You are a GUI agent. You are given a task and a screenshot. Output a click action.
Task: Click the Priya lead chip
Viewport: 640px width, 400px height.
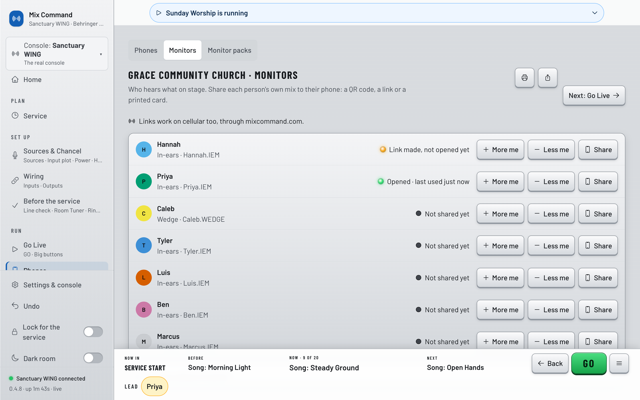[154, 386]
